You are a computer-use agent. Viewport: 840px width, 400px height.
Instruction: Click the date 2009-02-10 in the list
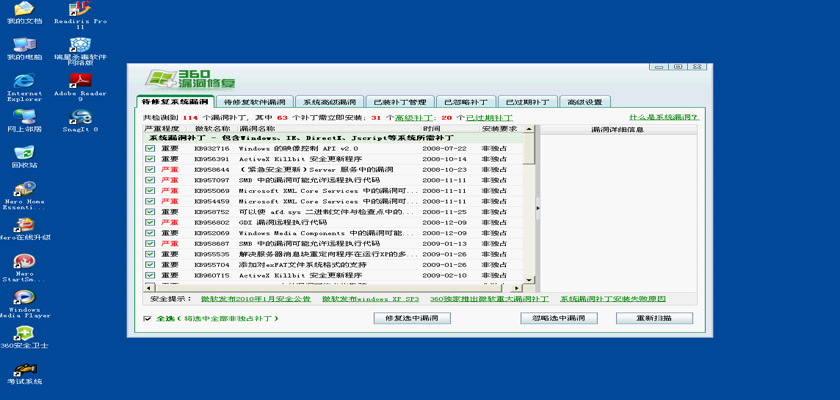444,275
